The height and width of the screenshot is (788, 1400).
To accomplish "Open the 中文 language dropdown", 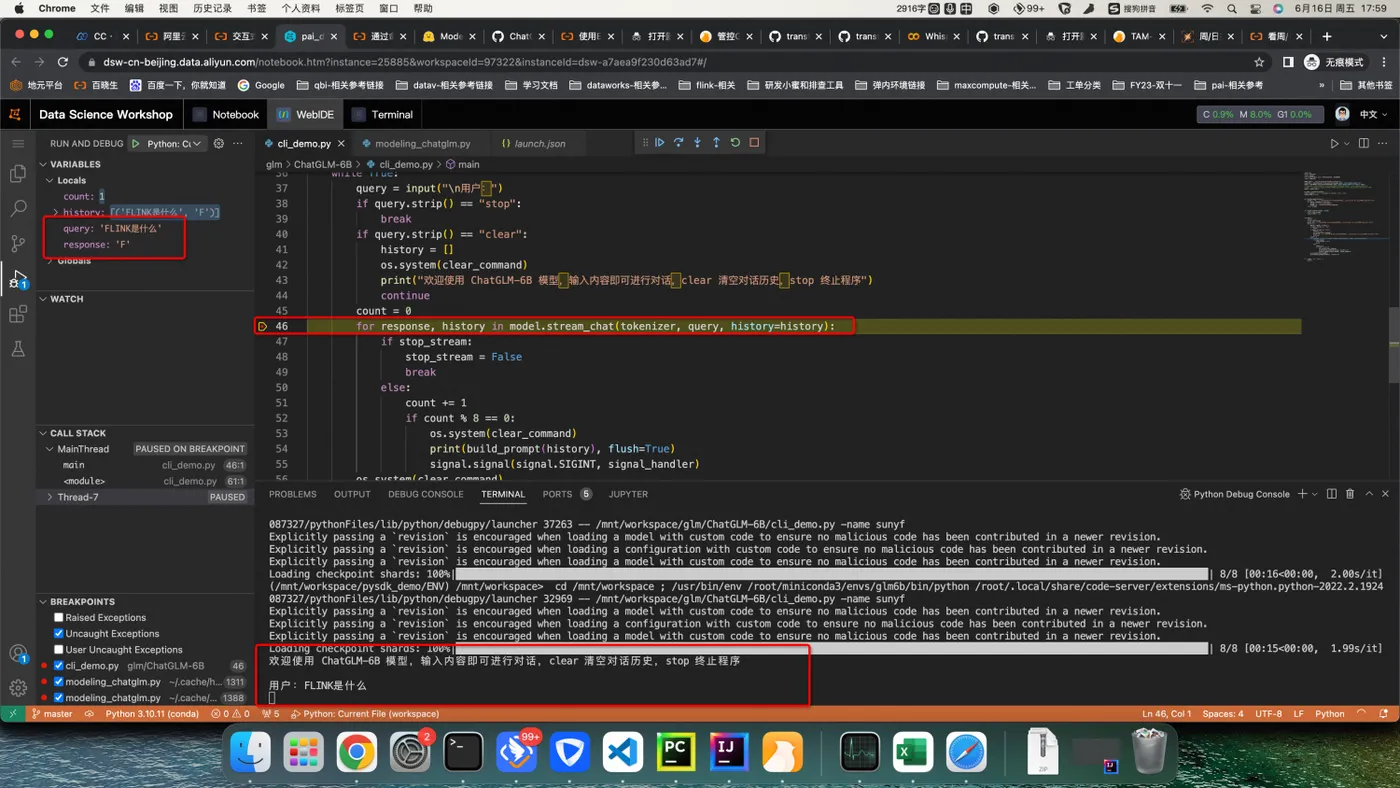I will click(1373, 114).
